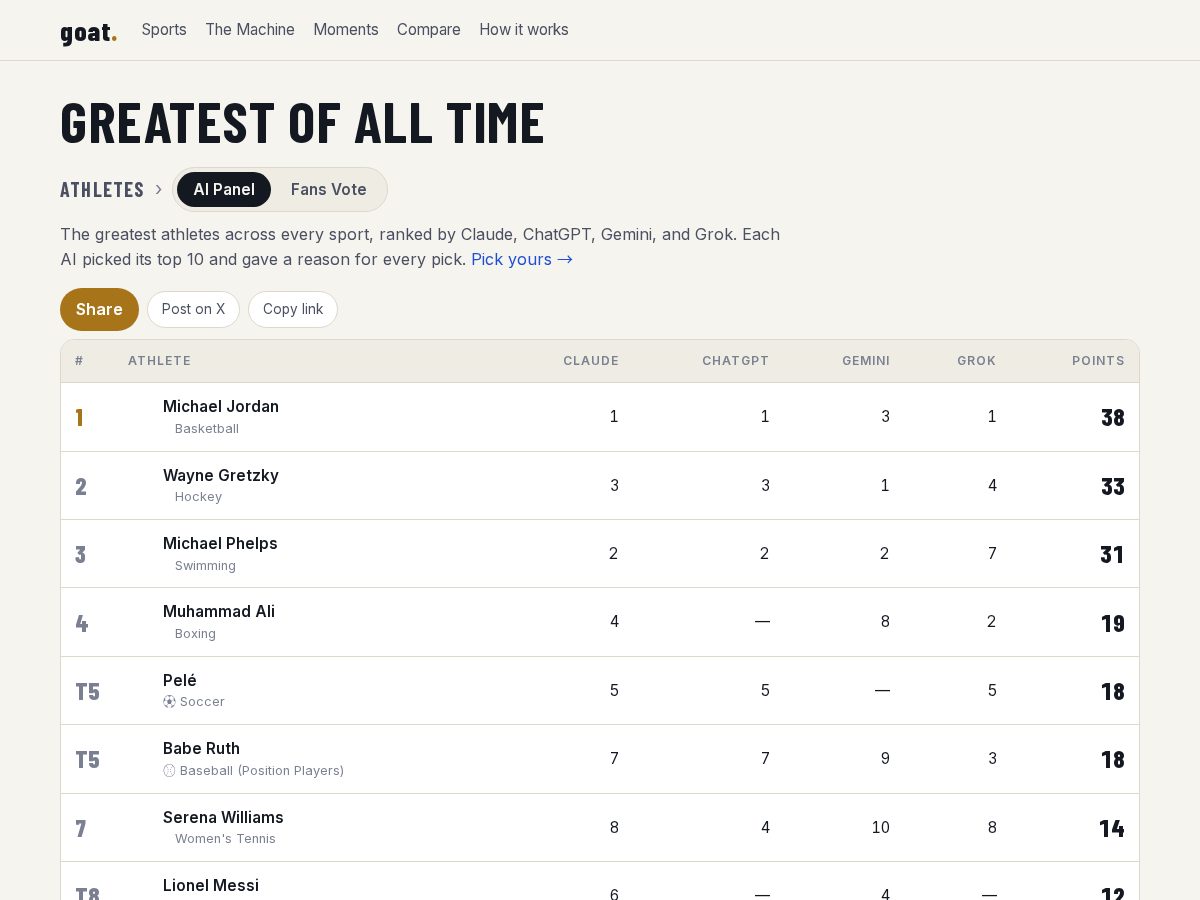The height and width of the screenshot is (900, 1200).
Task: Click the gold Share button
Action: point(99,309)
